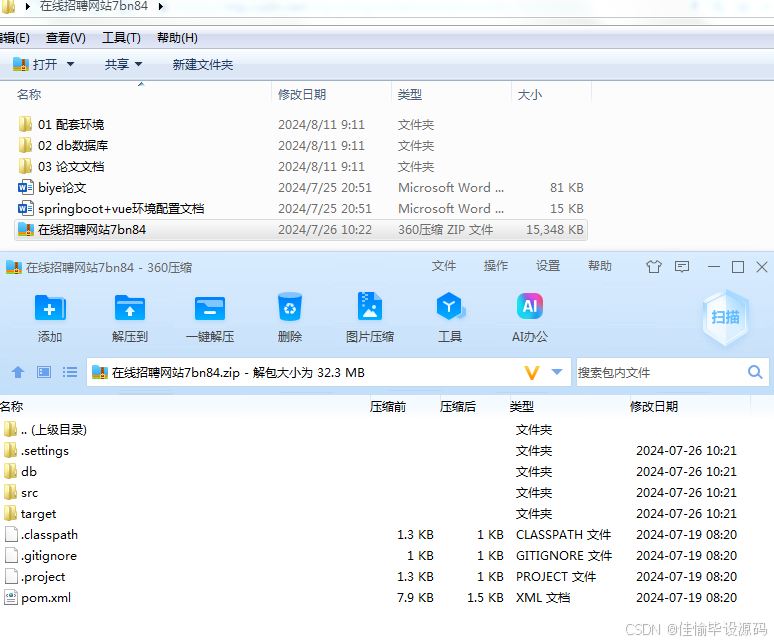Open the 图片压缩 image compression tool
Image resolution: width=774 pixels, height=643 pixels.
click(x=370, y=306)
